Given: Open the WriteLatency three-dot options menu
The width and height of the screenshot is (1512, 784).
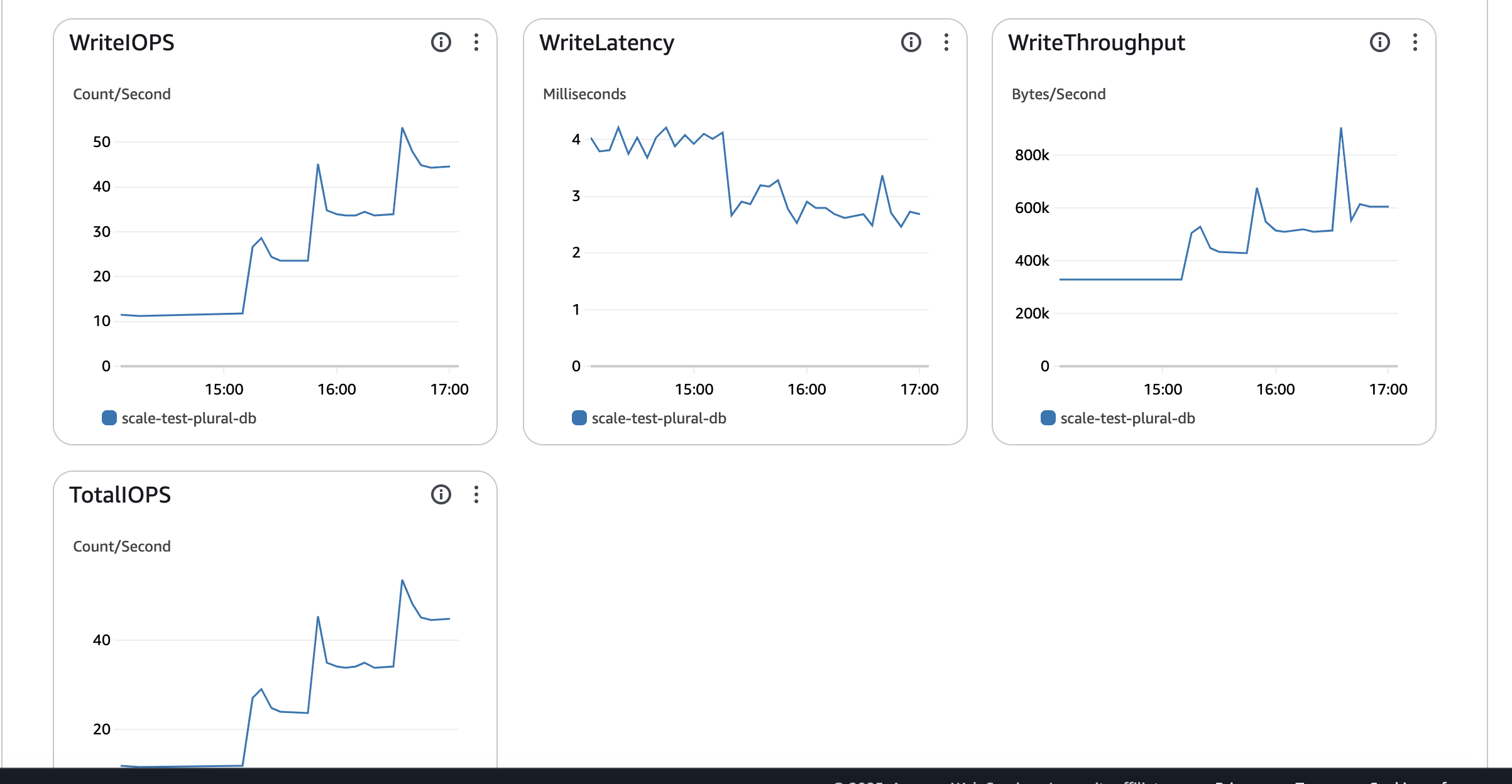Looking at the screenshot, I should (x=946, y=42).
